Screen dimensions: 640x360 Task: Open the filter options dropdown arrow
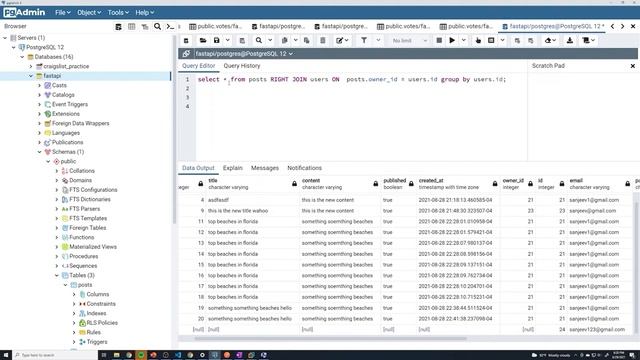point(378,40)
